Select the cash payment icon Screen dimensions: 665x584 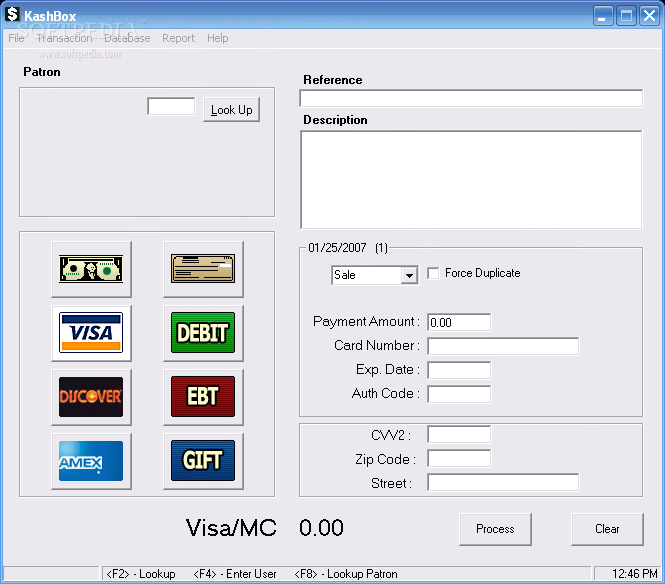91,269
